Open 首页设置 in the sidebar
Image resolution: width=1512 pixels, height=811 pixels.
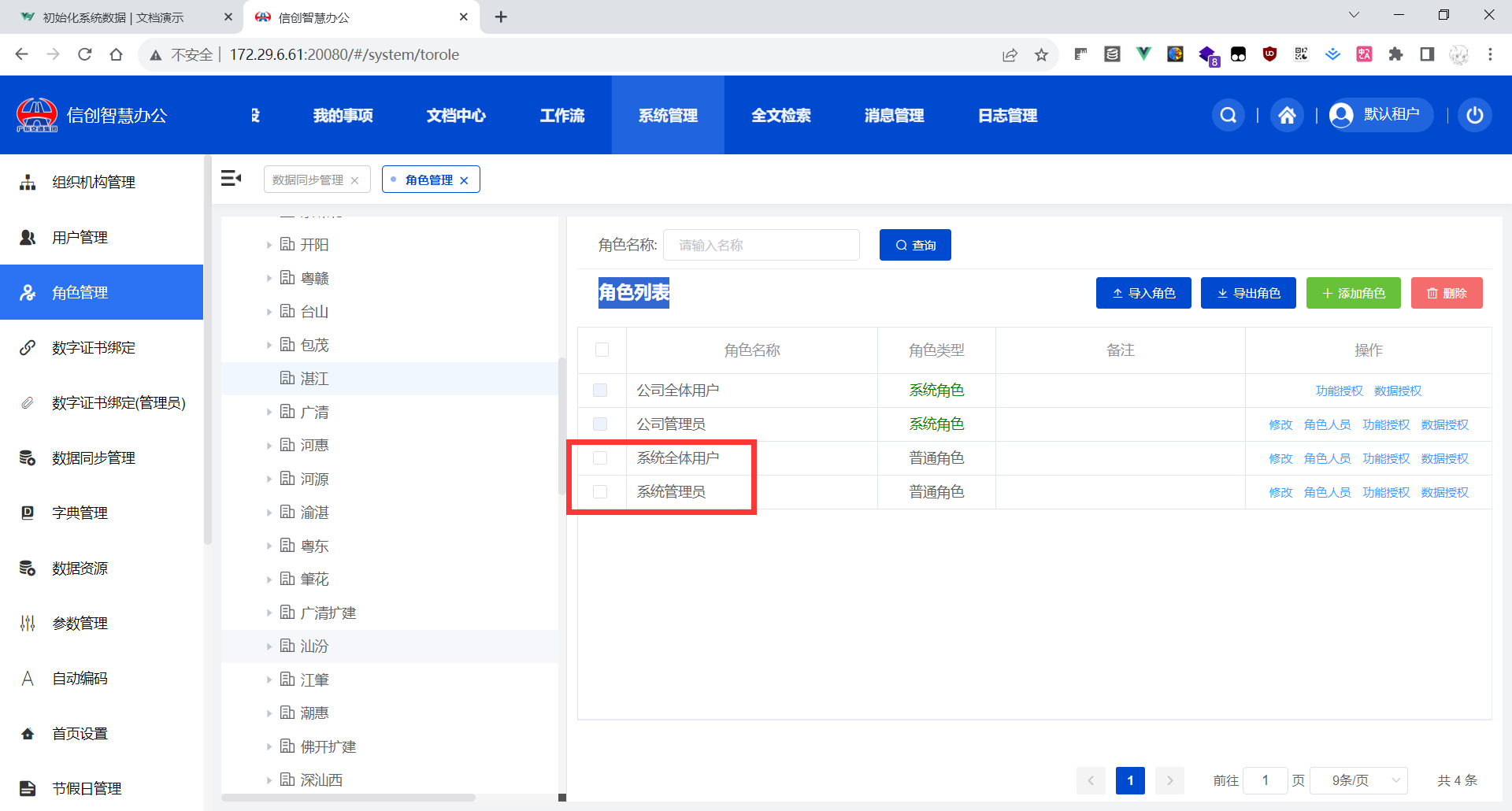(x=102, y=733)
